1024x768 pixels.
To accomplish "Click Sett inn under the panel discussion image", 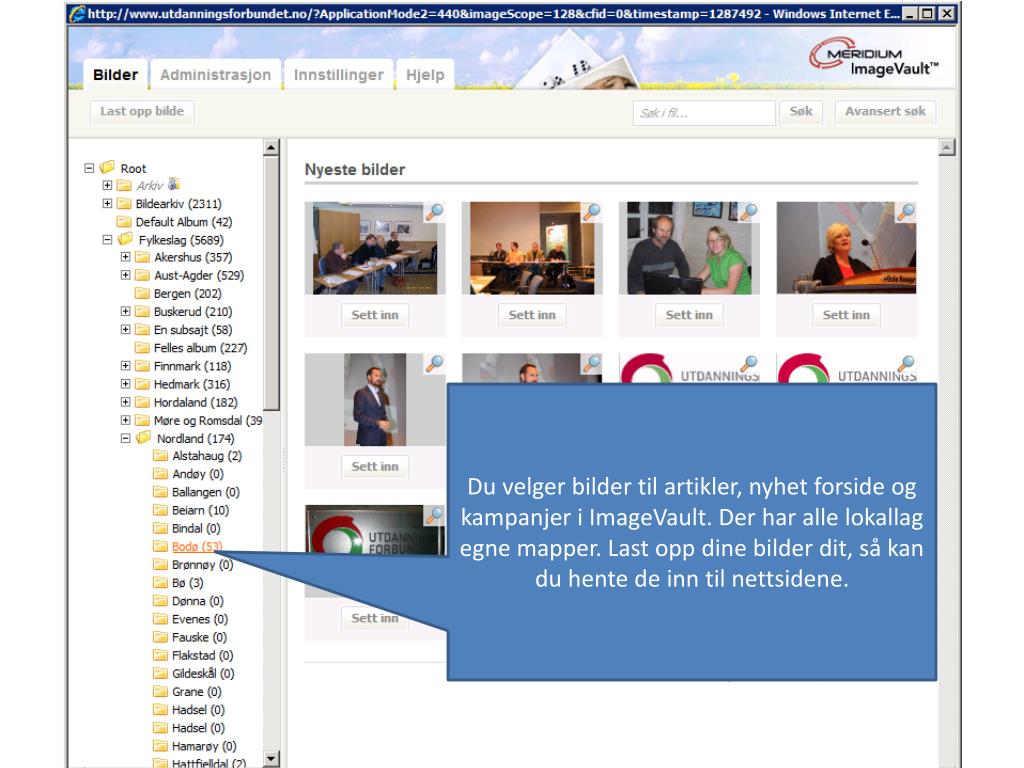I will pos(532,315).
